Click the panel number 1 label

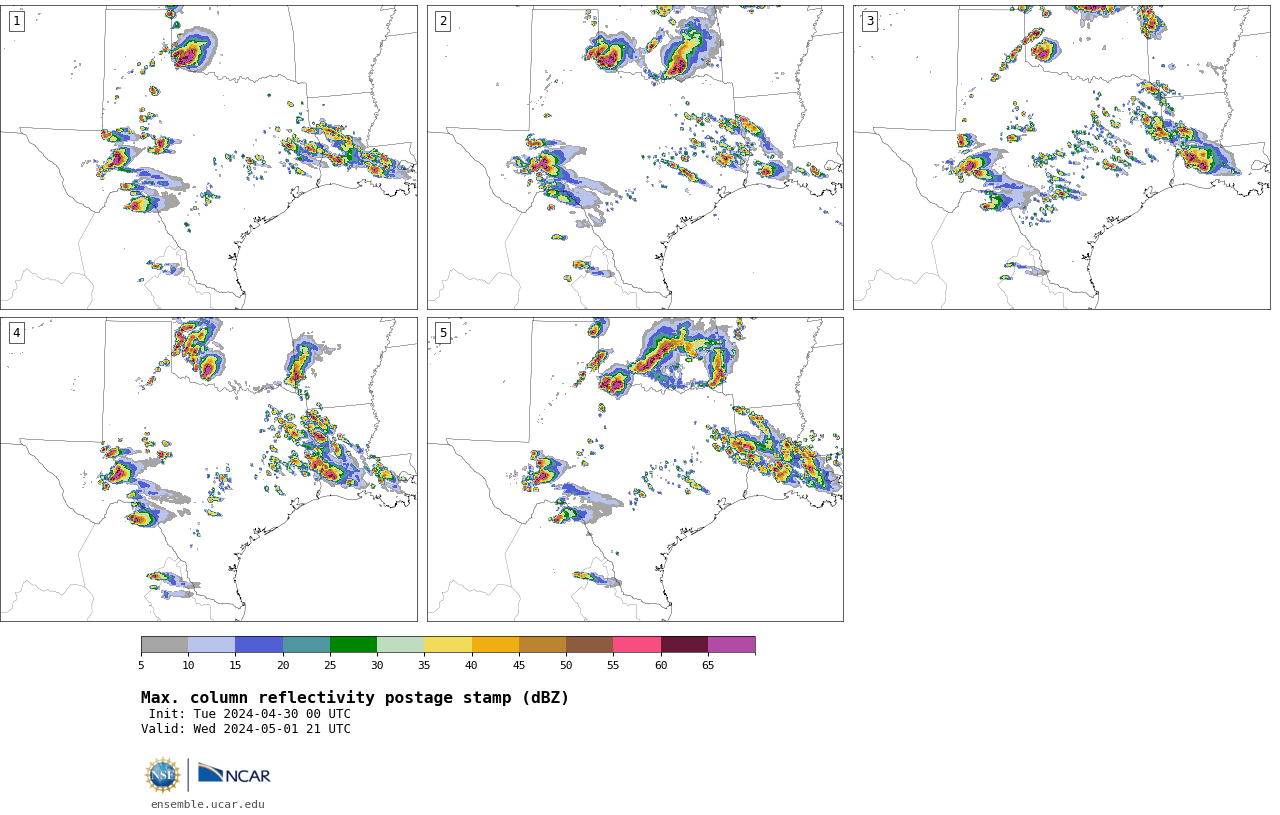(x=16, y=21)
